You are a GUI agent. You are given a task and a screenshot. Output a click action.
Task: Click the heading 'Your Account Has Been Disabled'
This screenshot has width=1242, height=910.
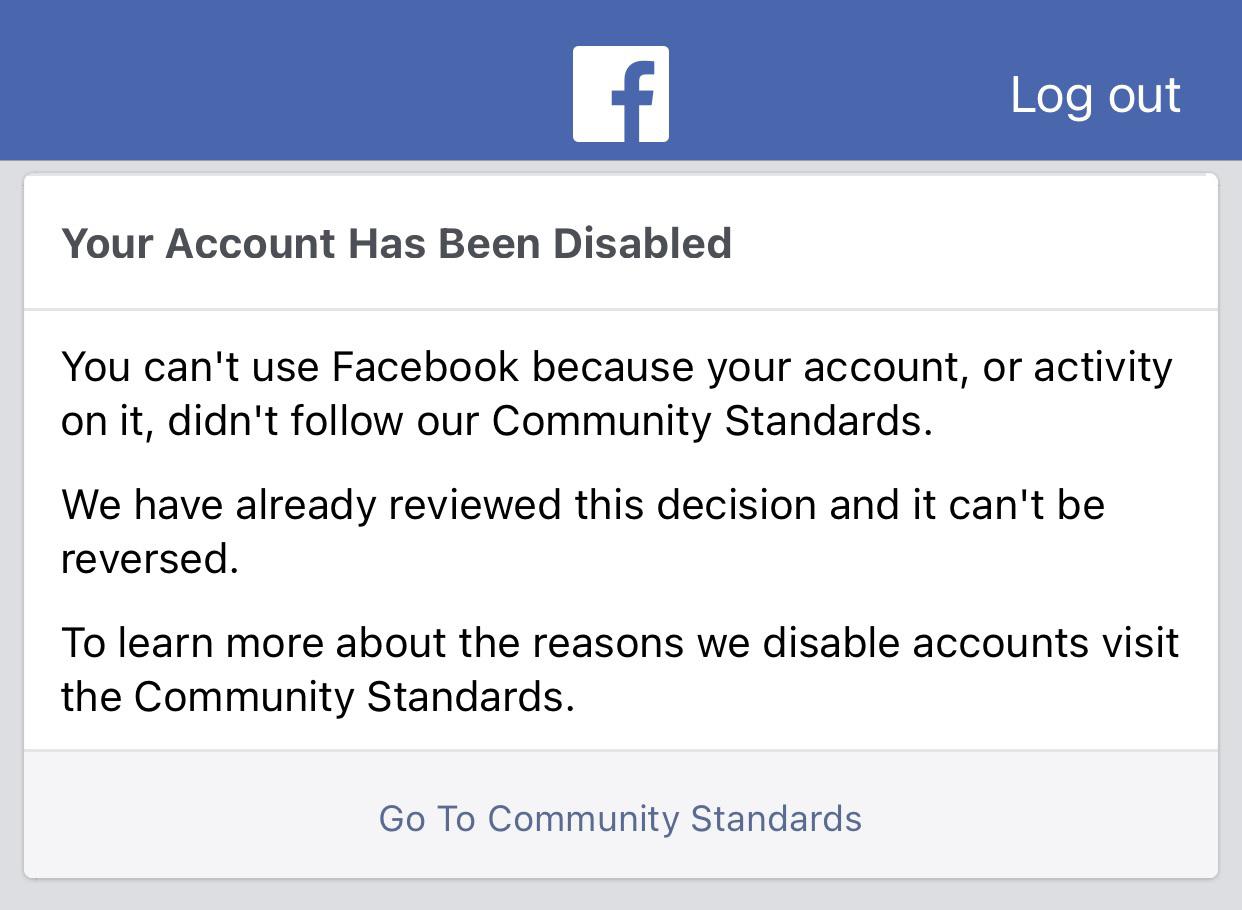click(397, 242)
